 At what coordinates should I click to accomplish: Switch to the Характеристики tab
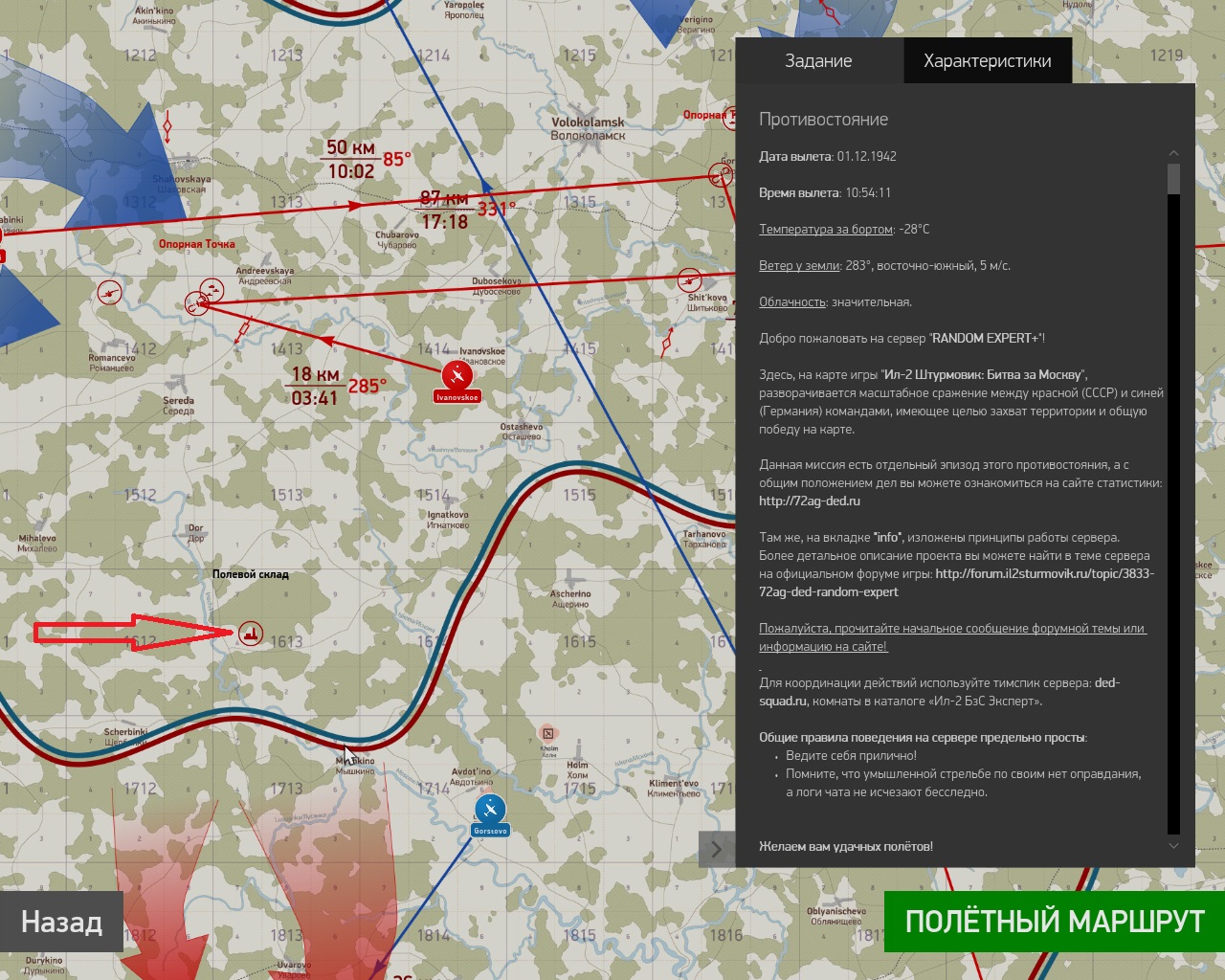[988, 60]
